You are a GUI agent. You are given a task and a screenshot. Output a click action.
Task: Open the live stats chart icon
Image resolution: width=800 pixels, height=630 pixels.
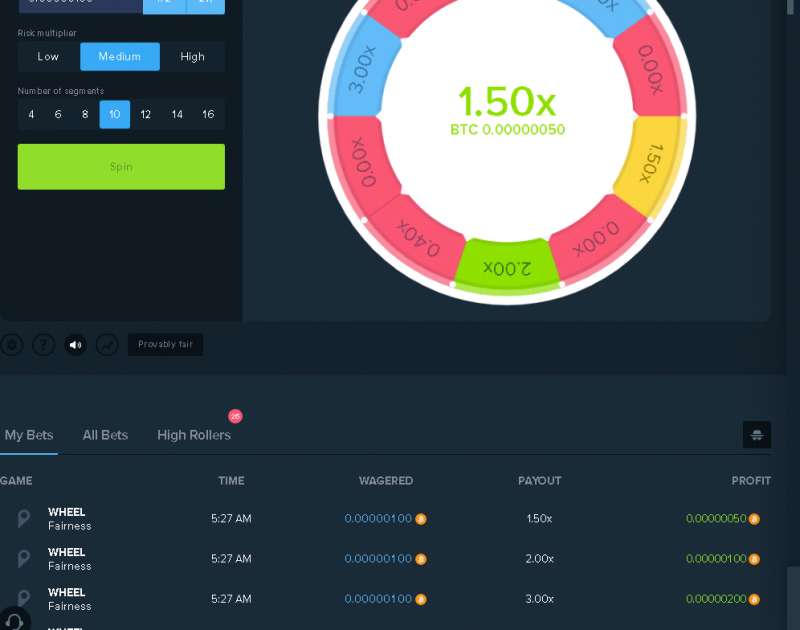pos(108,345)
